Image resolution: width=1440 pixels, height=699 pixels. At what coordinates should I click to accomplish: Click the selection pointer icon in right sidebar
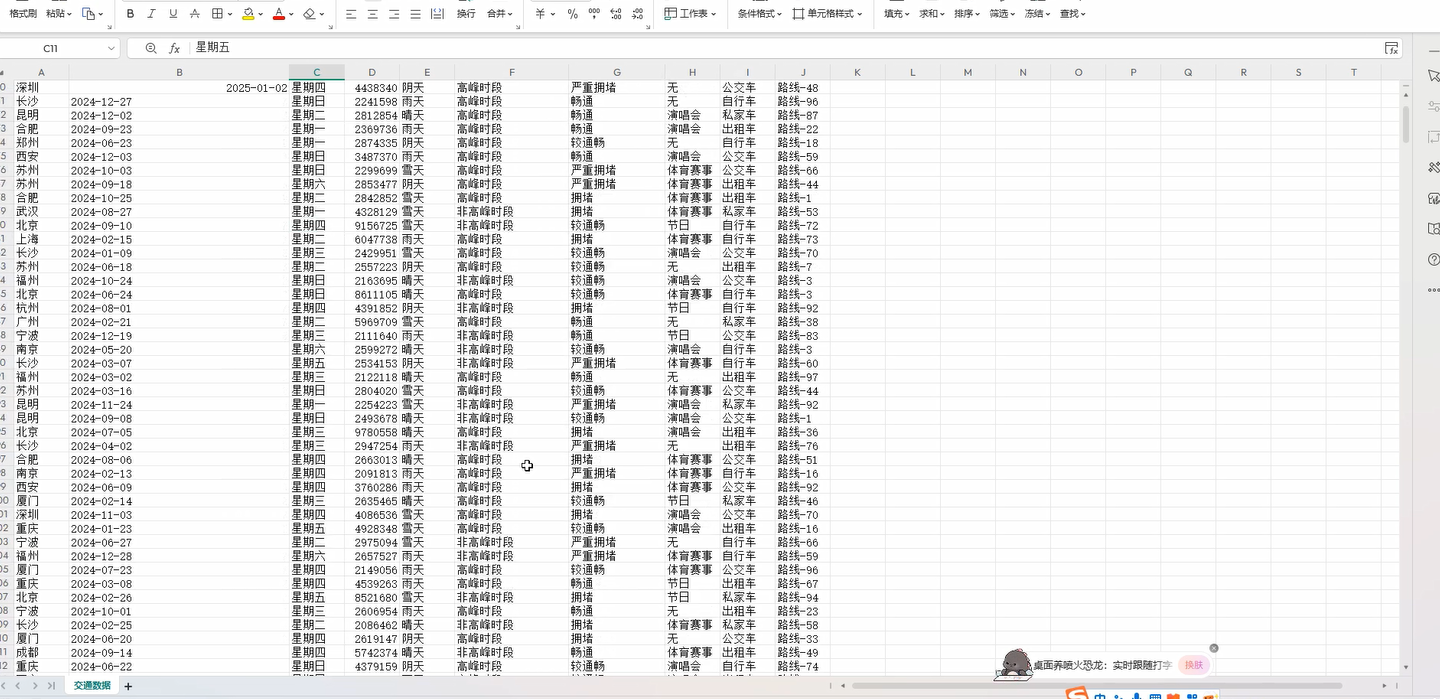pyautogui.click(x=1433, y=76)
